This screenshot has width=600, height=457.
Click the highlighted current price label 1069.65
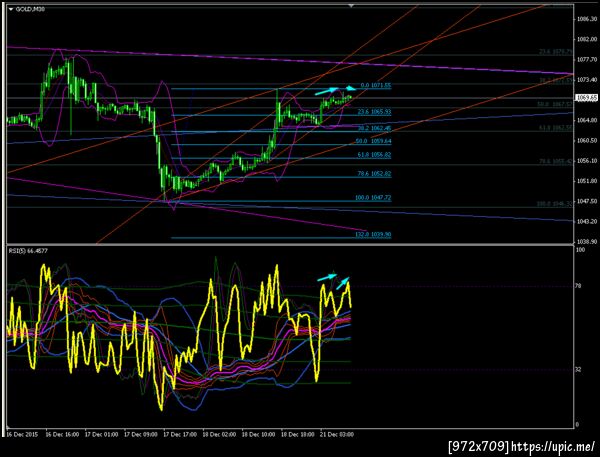click(587, 98)
